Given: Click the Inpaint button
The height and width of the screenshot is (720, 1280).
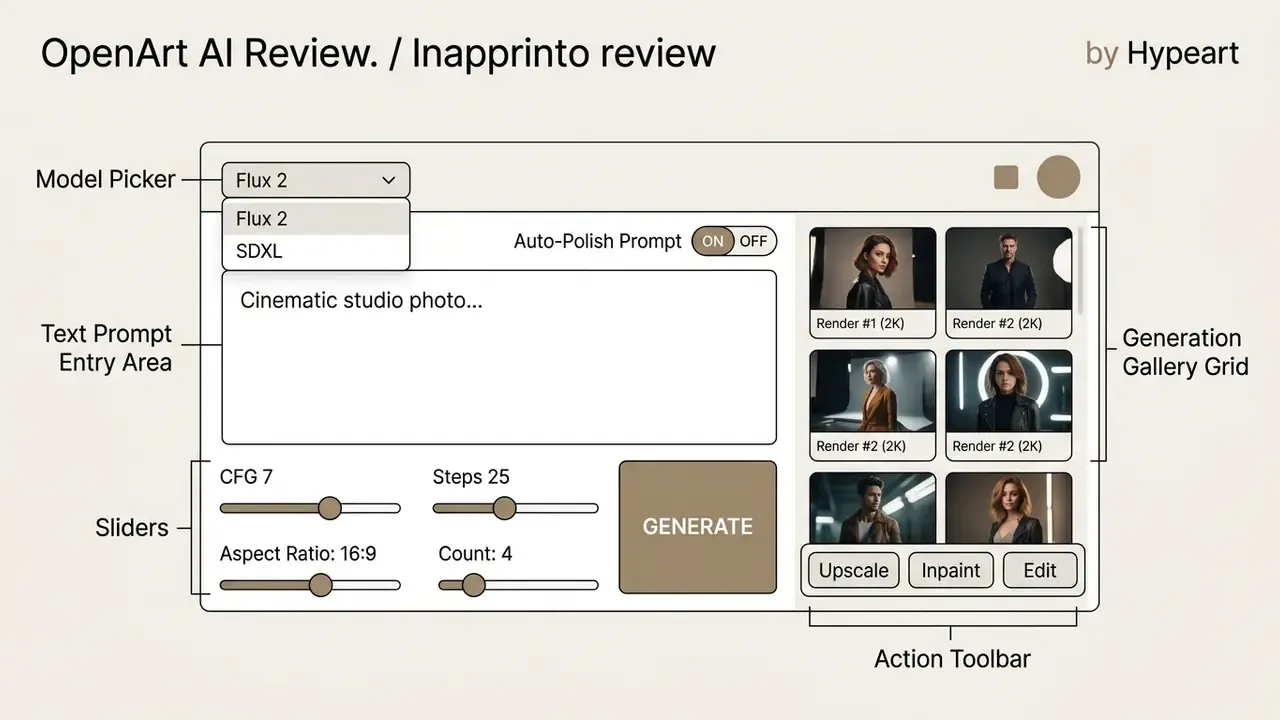Looking at the screenshot, I should [x=950, y=570].
